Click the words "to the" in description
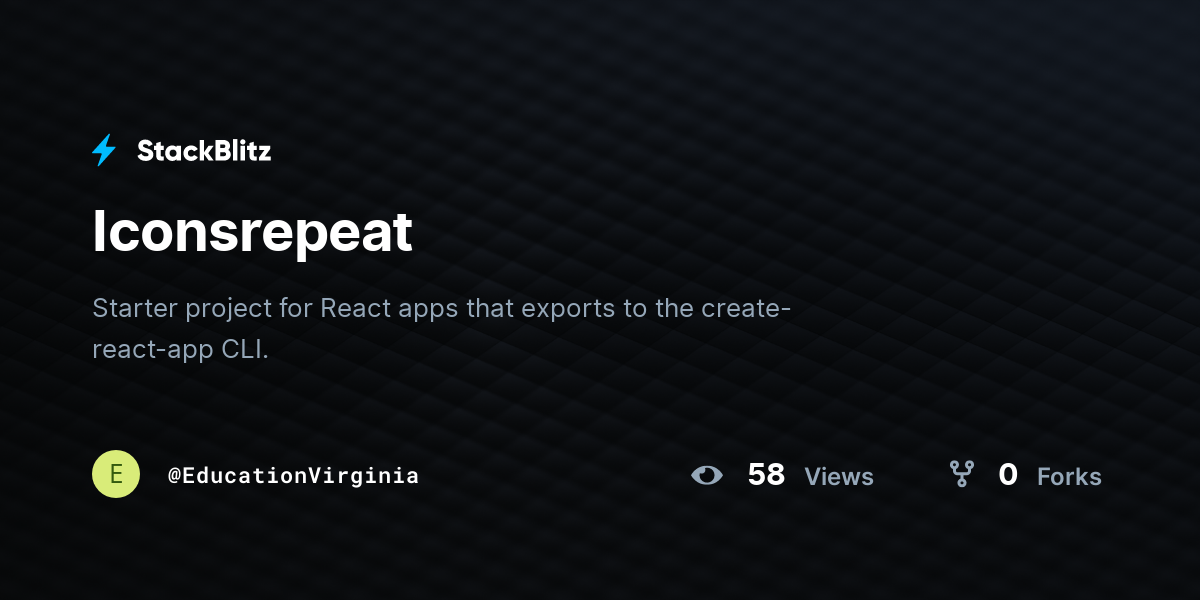 pos(658,308)
